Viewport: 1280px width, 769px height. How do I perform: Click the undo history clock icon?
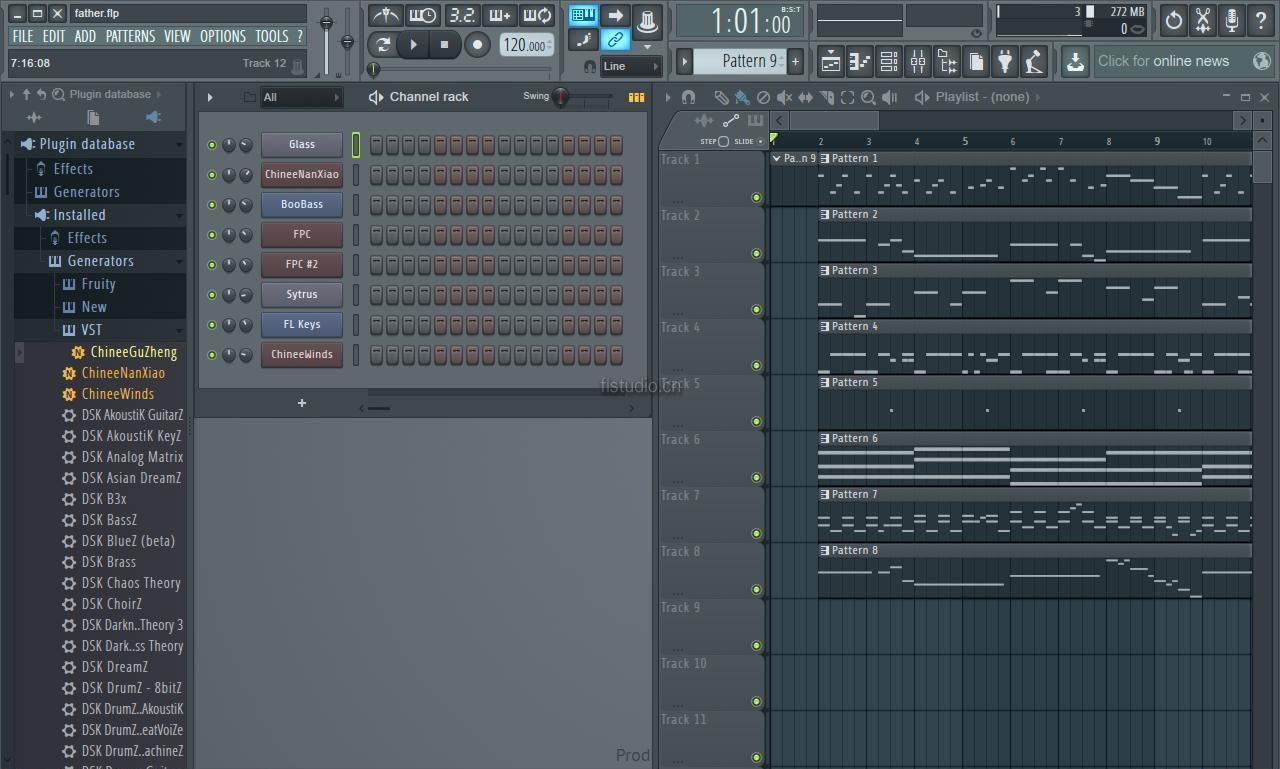[1174, 19]
